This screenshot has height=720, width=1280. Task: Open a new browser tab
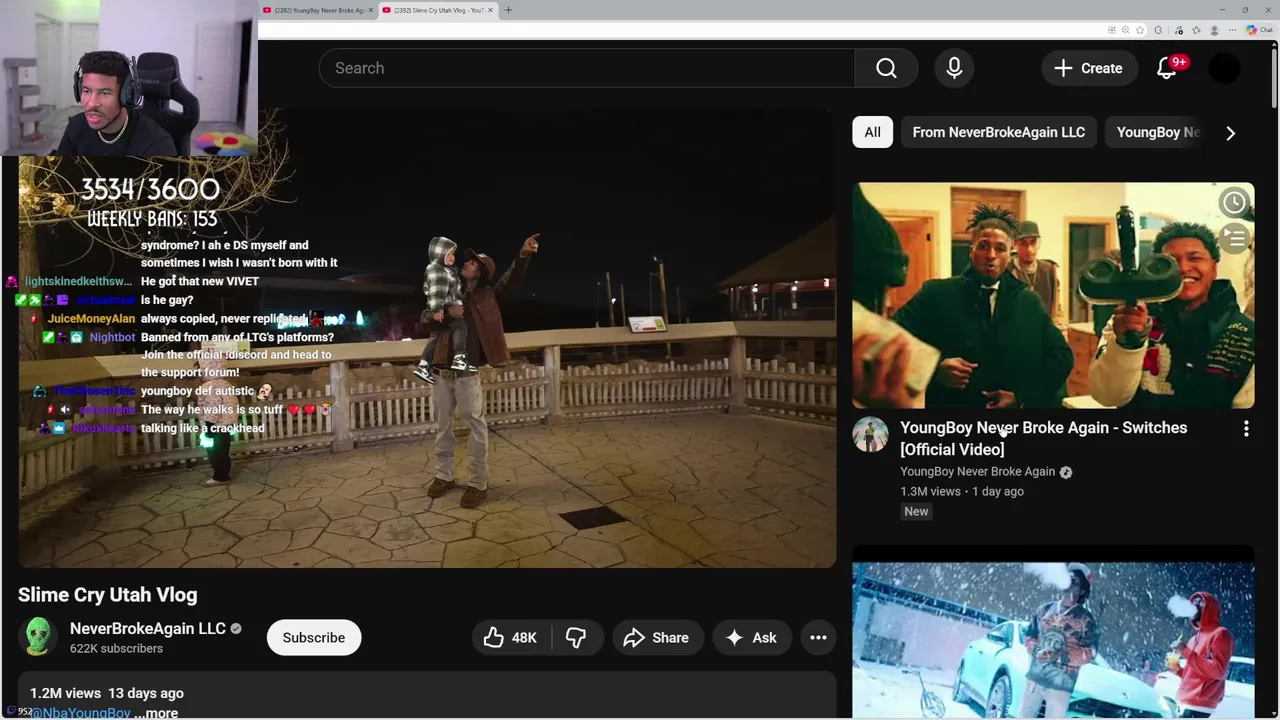tap(508, 10)
